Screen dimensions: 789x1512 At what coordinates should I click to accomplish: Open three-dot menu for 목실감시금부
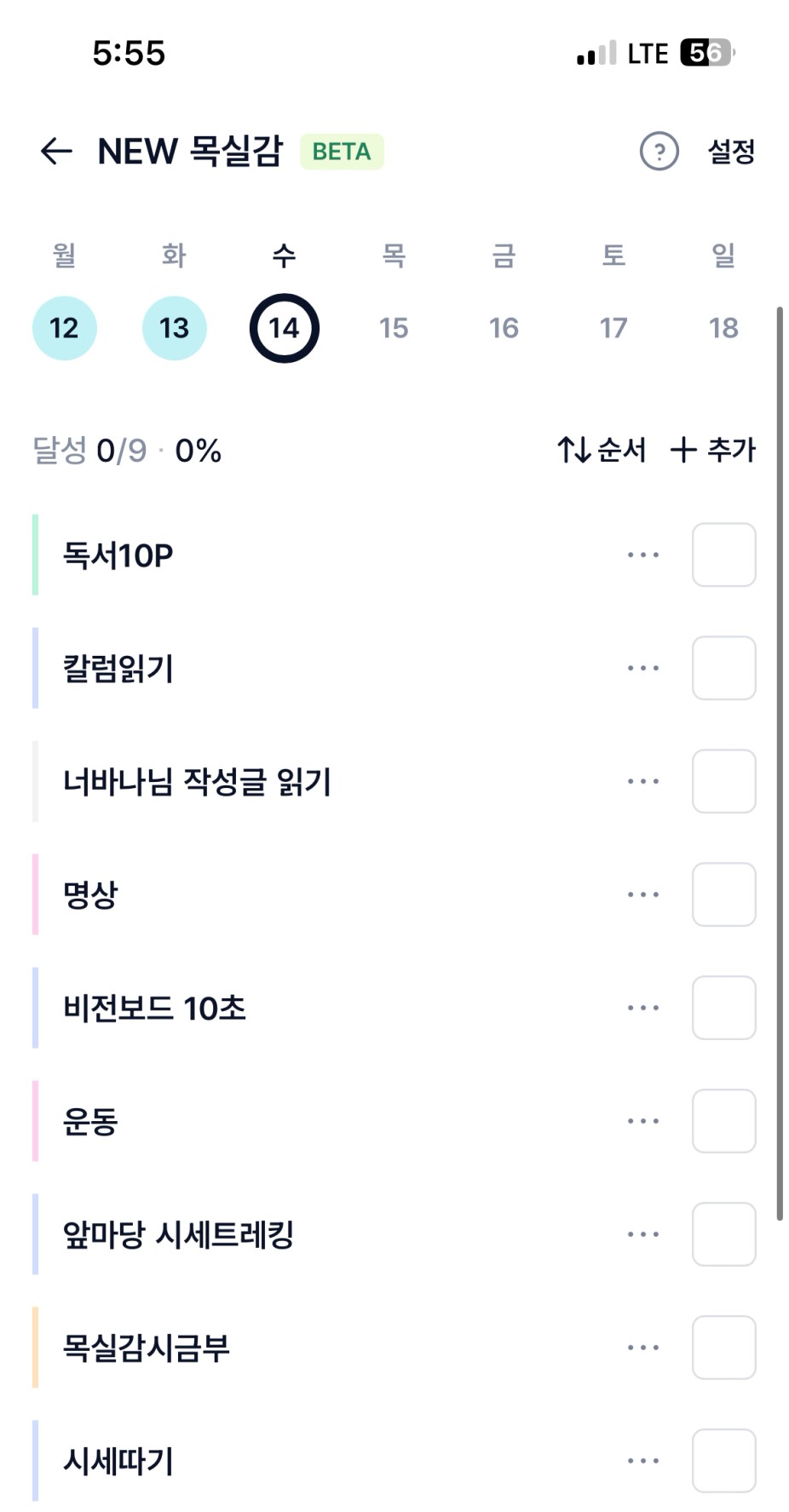pos(642,1348)
